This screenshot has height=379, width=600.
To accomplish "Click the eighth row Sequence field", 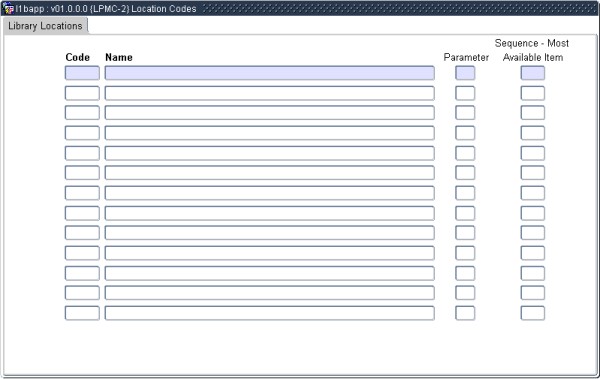I will (x=533, y=213).
